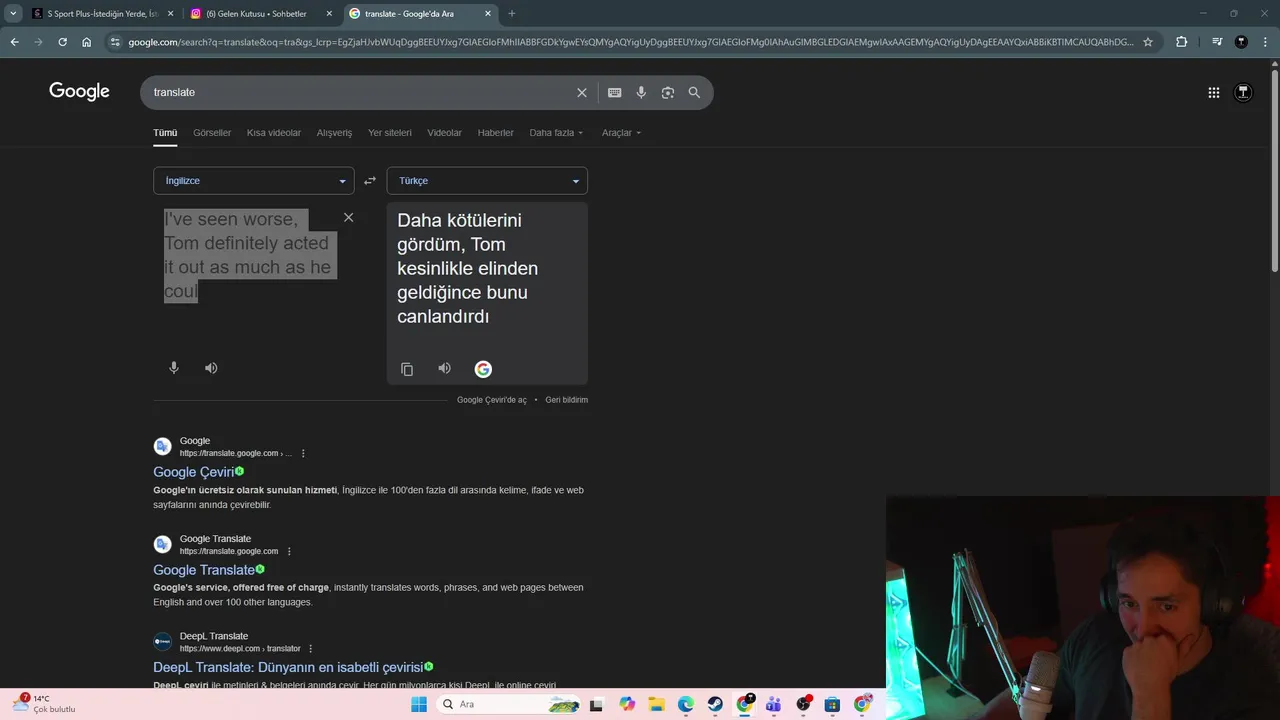The image size is (1280, 720).
Task: Open the Chrome profile avatar in toolbar
Action: click(x=1241, y=42)
